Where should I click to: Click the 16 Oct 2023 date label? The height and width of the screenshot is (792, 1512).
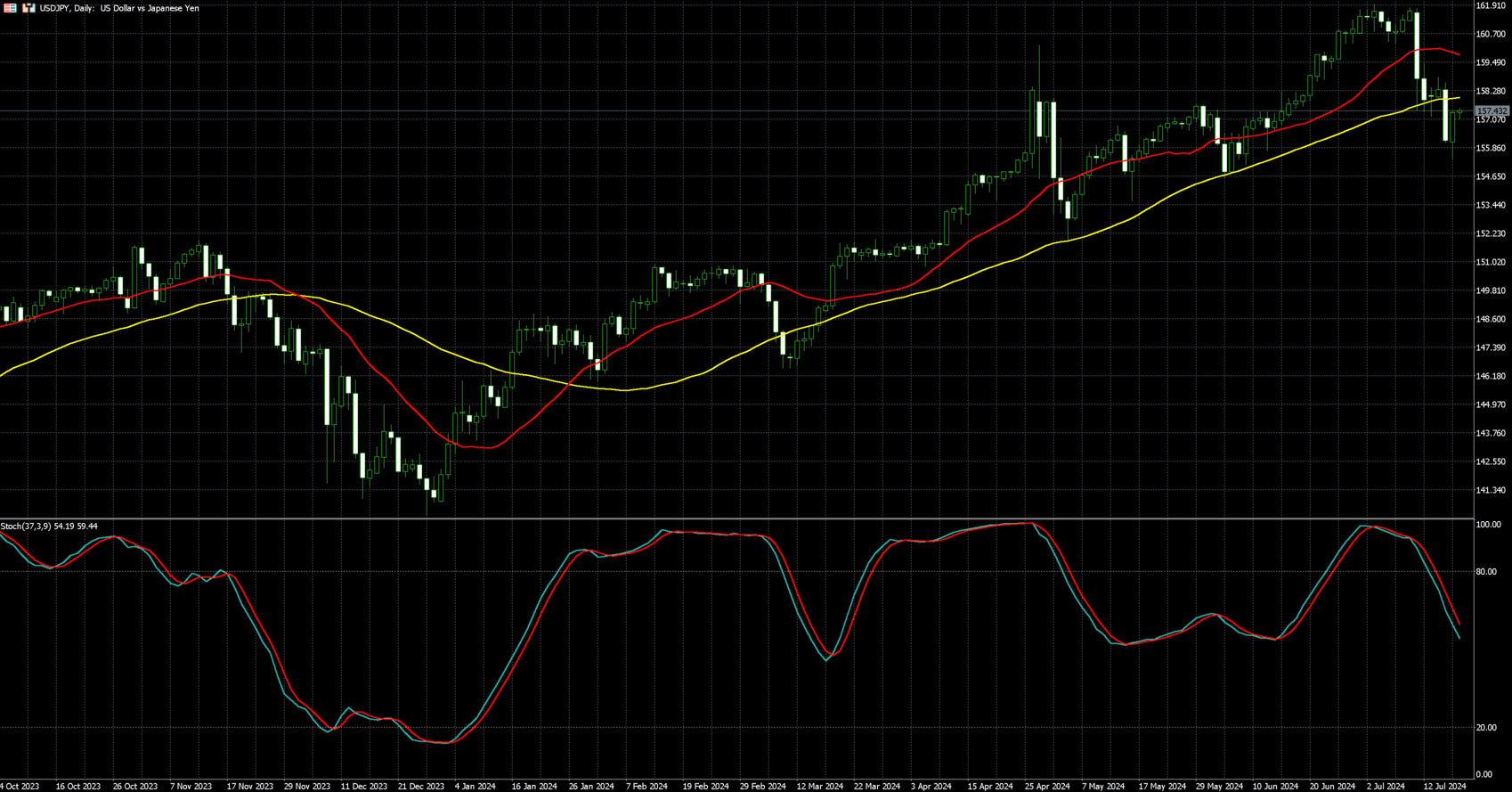[78, 787]
